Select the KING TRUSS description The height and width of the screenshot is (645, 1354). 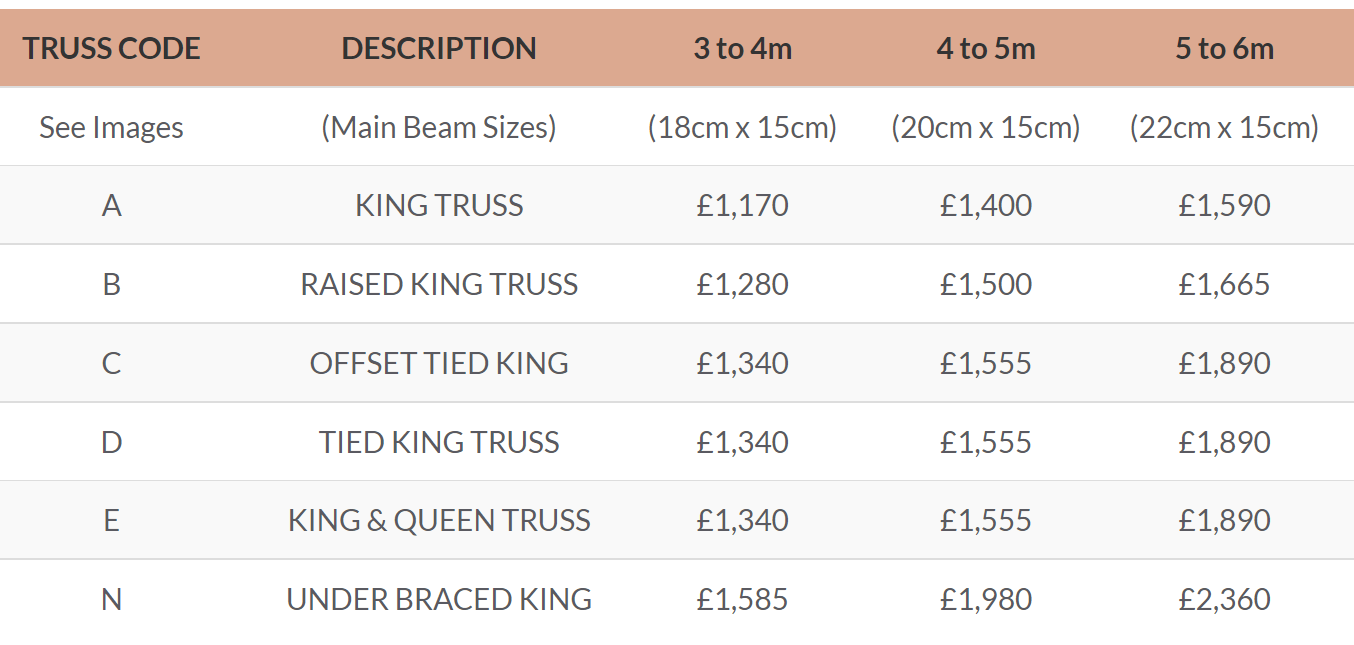439,205
